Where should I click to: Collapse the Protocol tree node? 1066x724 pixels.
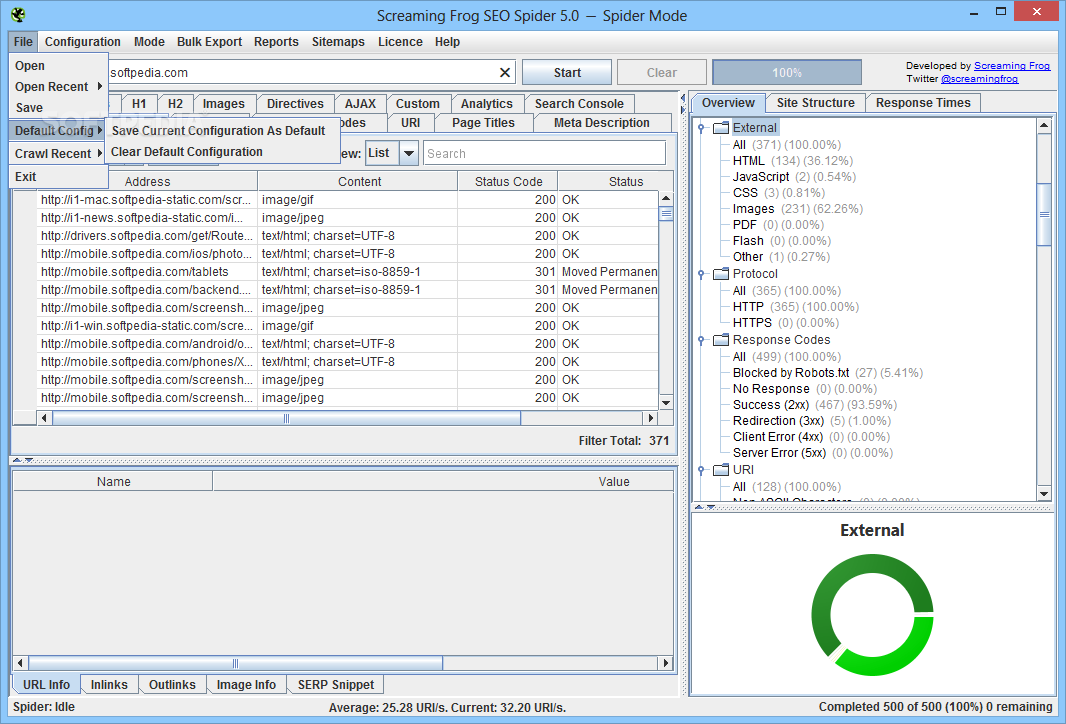701,274
